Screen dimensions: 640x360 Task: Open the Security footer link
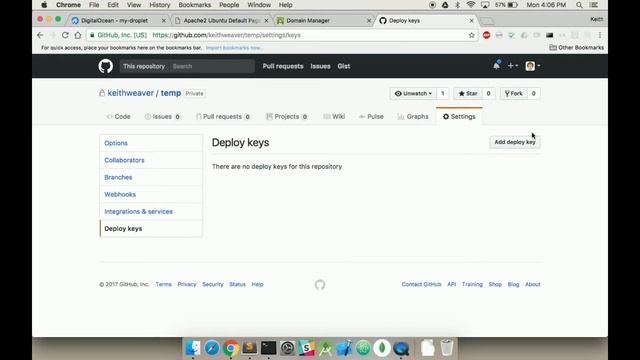pos(213,284)
